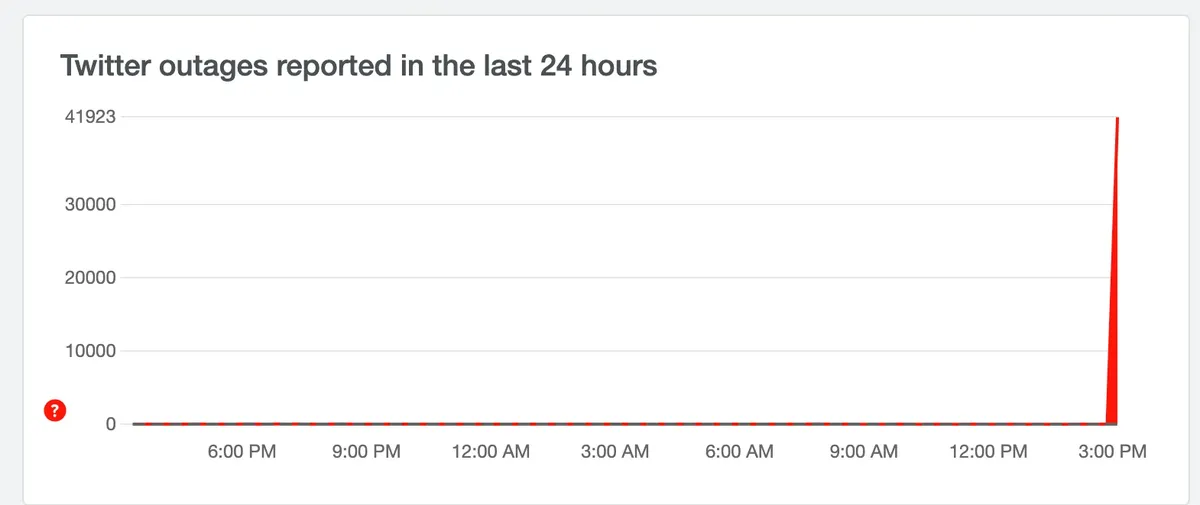
Task: Click the red dashed baseline line
Action: click(x=600, y=424)
